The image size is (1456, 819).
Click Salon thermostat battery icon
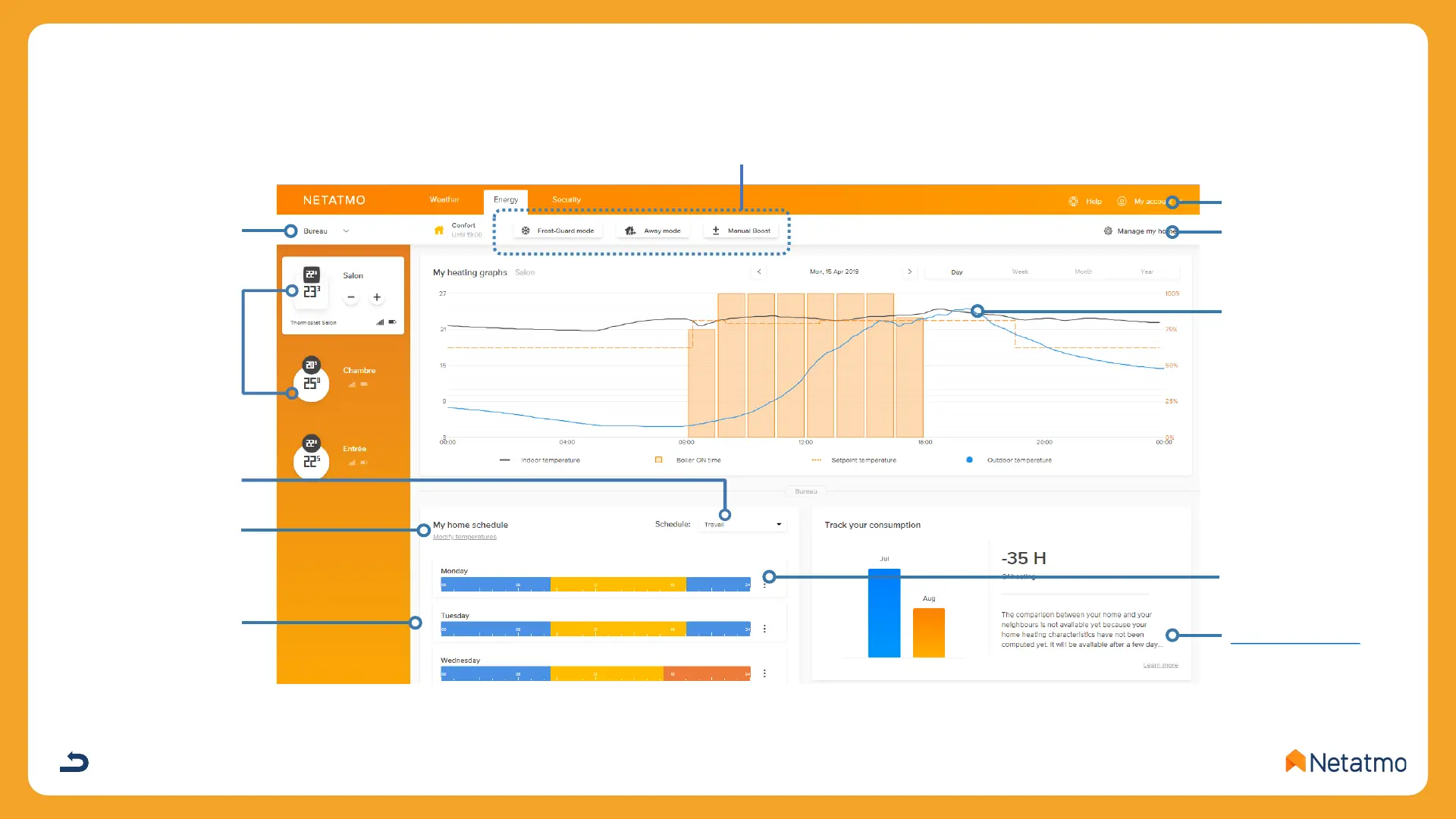392,322
